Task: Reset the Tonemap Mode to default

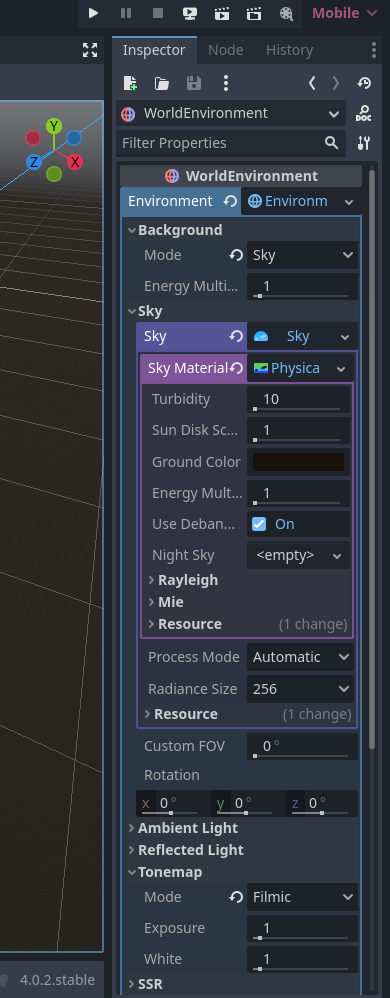Action: [x=237, y=897]
